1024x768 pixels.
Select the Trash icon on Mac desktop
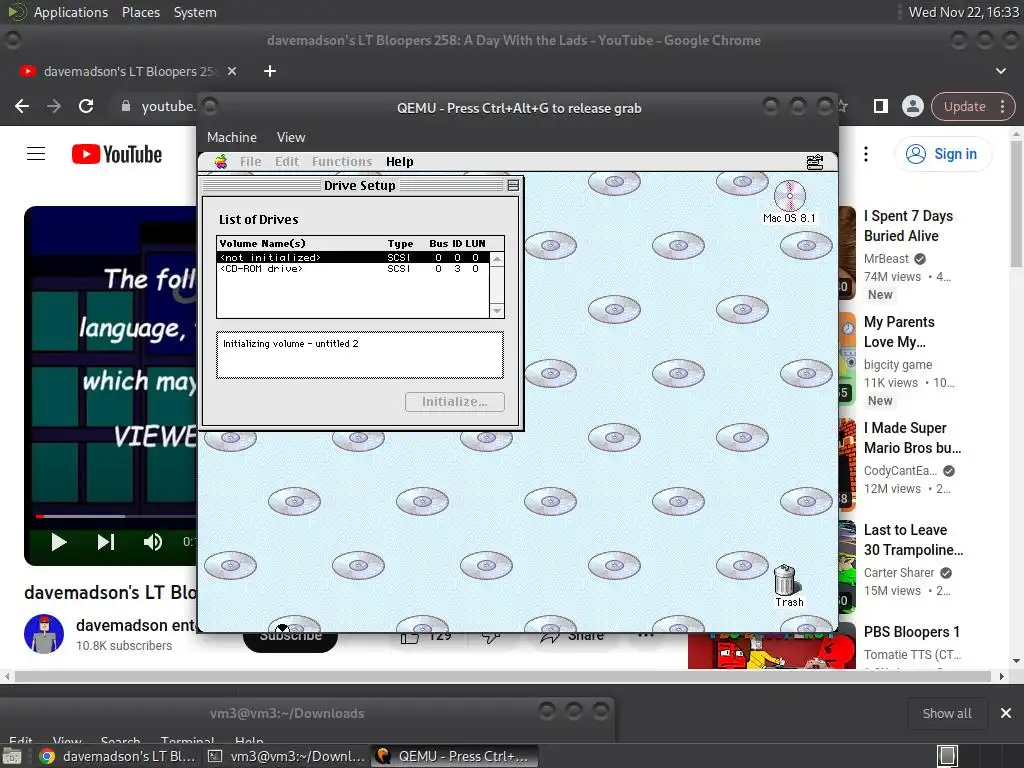pos(786,586)
